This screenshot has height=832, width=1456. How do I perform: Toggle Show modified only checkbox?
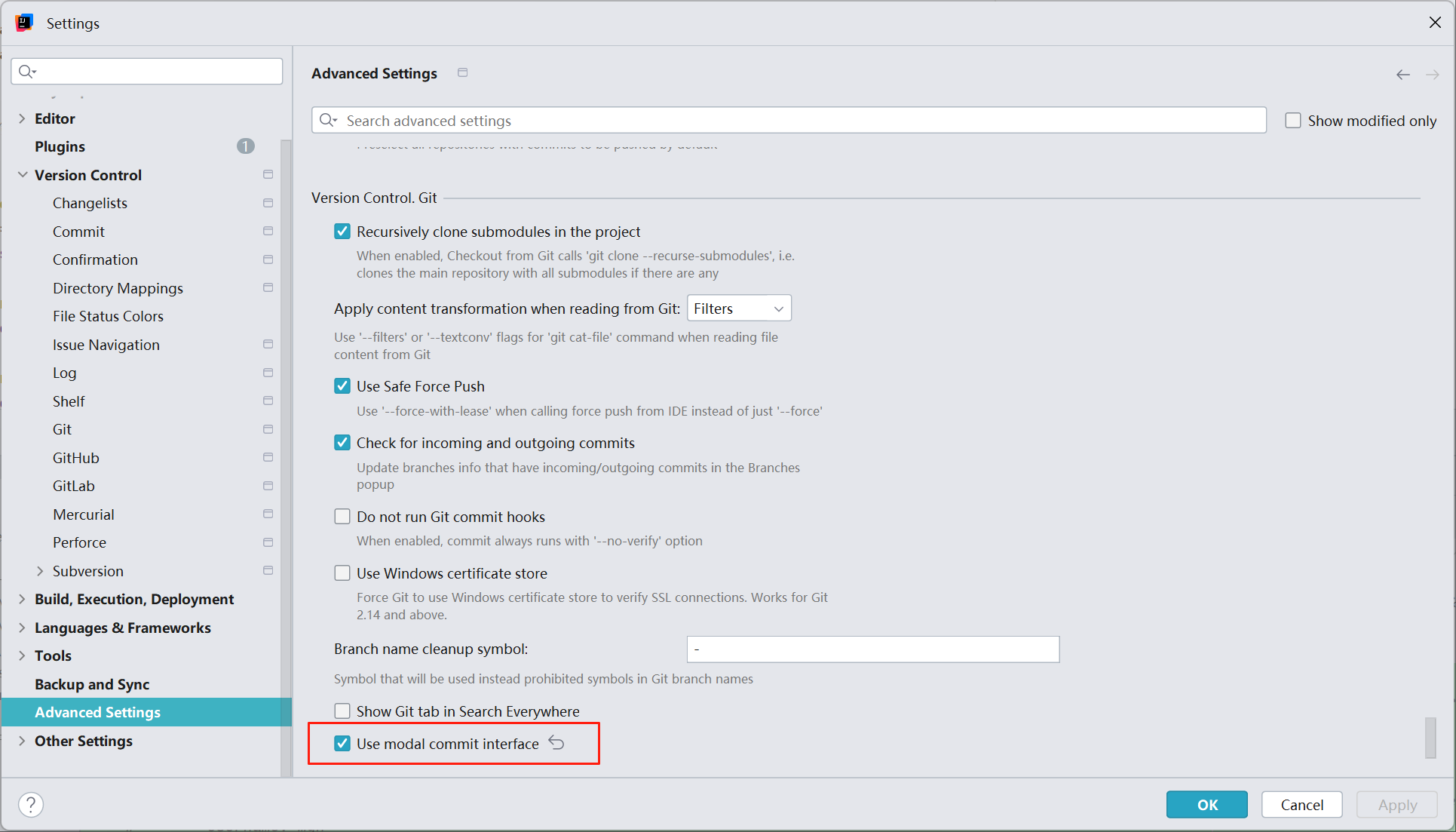1293,121
